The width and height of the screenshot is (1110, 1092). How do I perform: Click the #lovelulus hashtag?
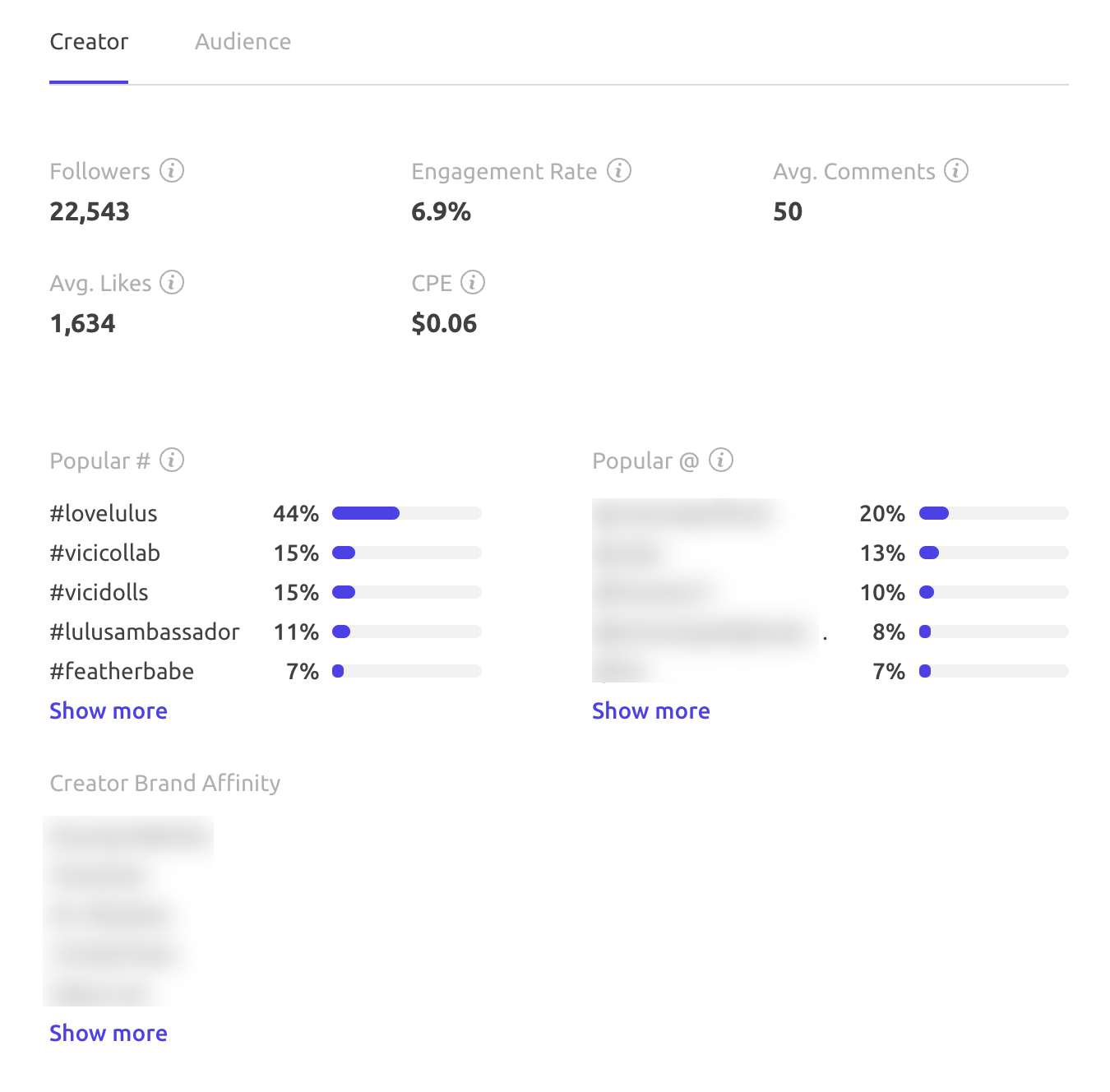pyautogui.click(x=104, y=513)
